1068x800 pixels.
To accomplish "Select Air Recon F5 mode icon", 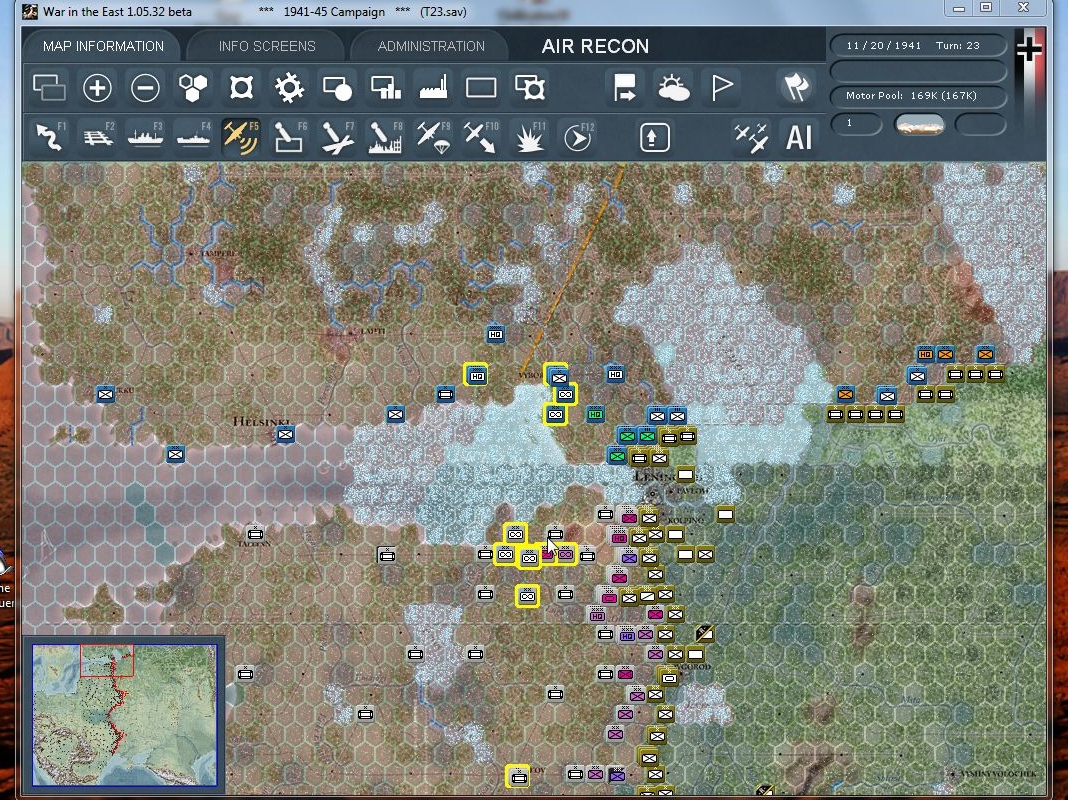I will (241, 137).
